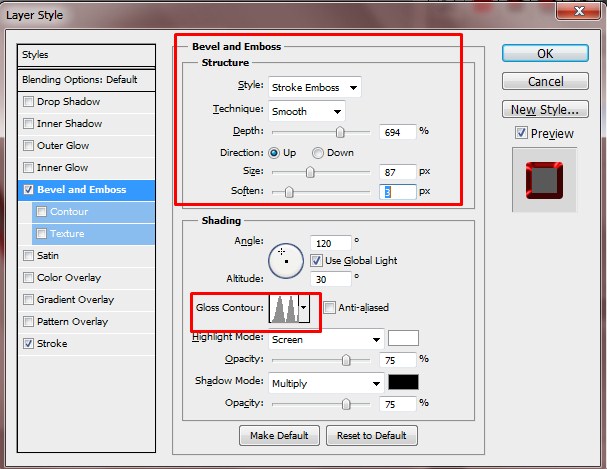Image resolution: width=607 pixels, height=469 pixels.
Task: Select the Down direction radio button
Action: click(x=318, y=153)
